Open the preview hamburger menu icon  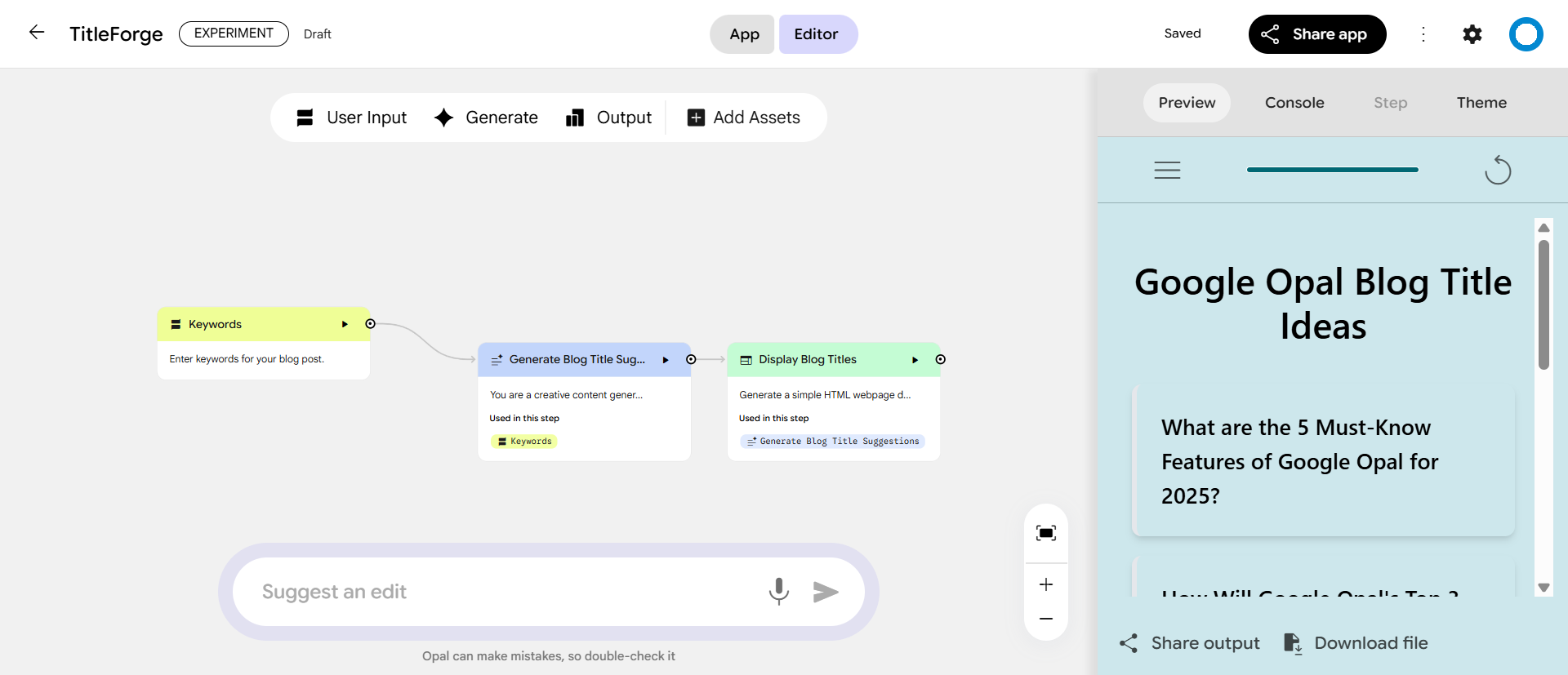(1167, 170)
